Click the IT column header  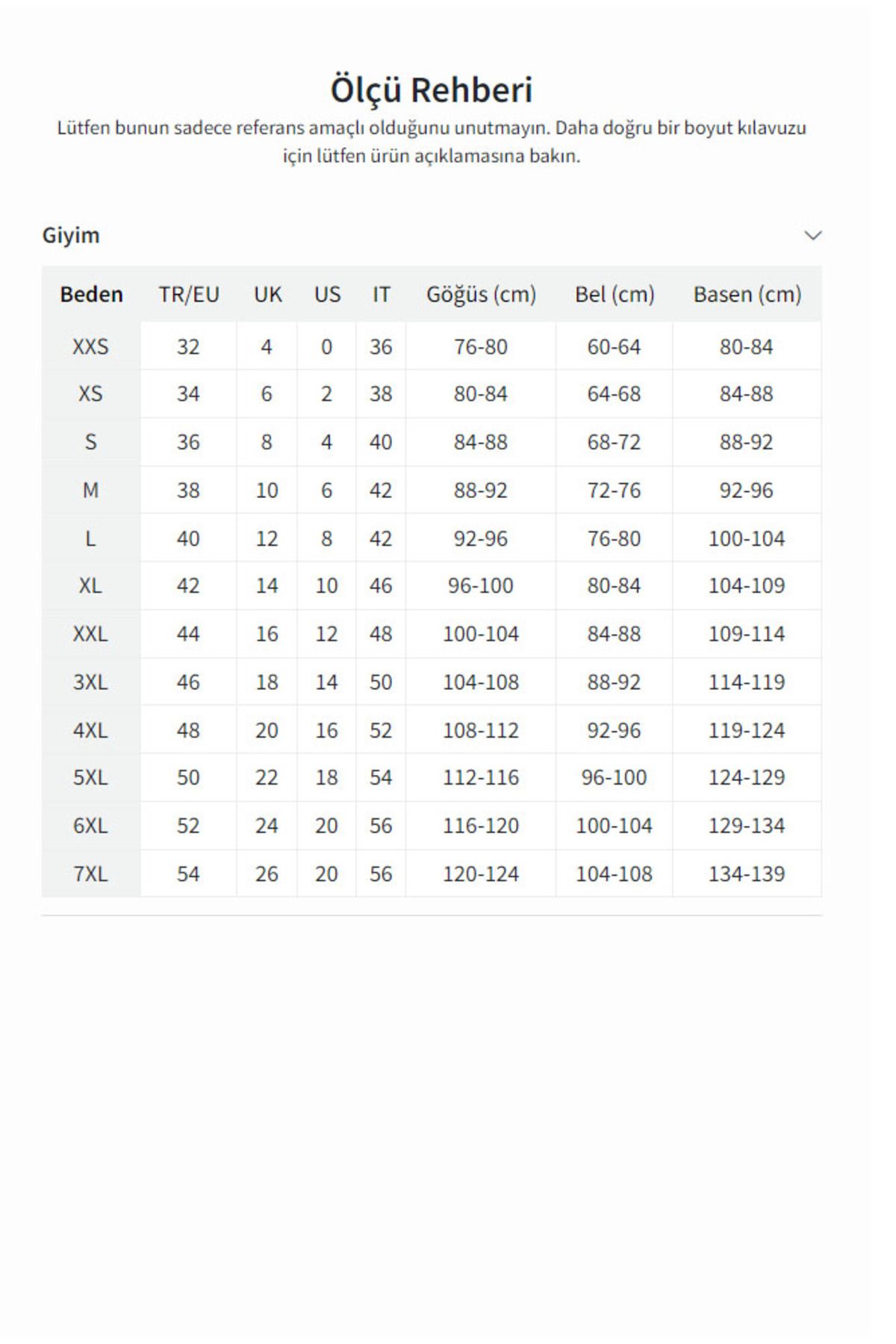(x=381, y=294)
